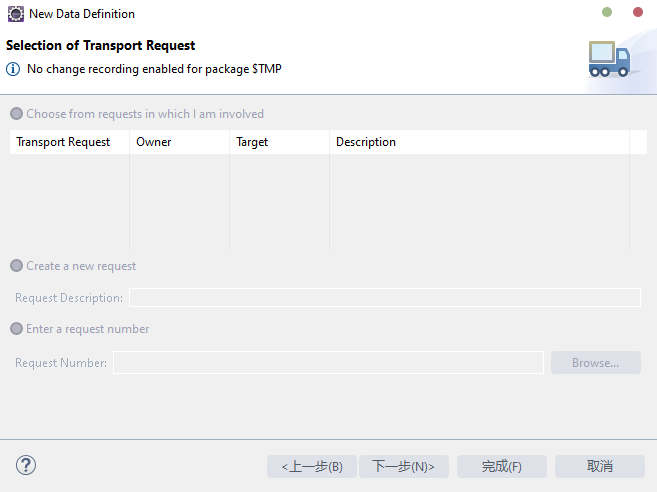Click the info icon beside the $TMP message
The height and width of the screenshot is (492, 657).
point(13,69)
